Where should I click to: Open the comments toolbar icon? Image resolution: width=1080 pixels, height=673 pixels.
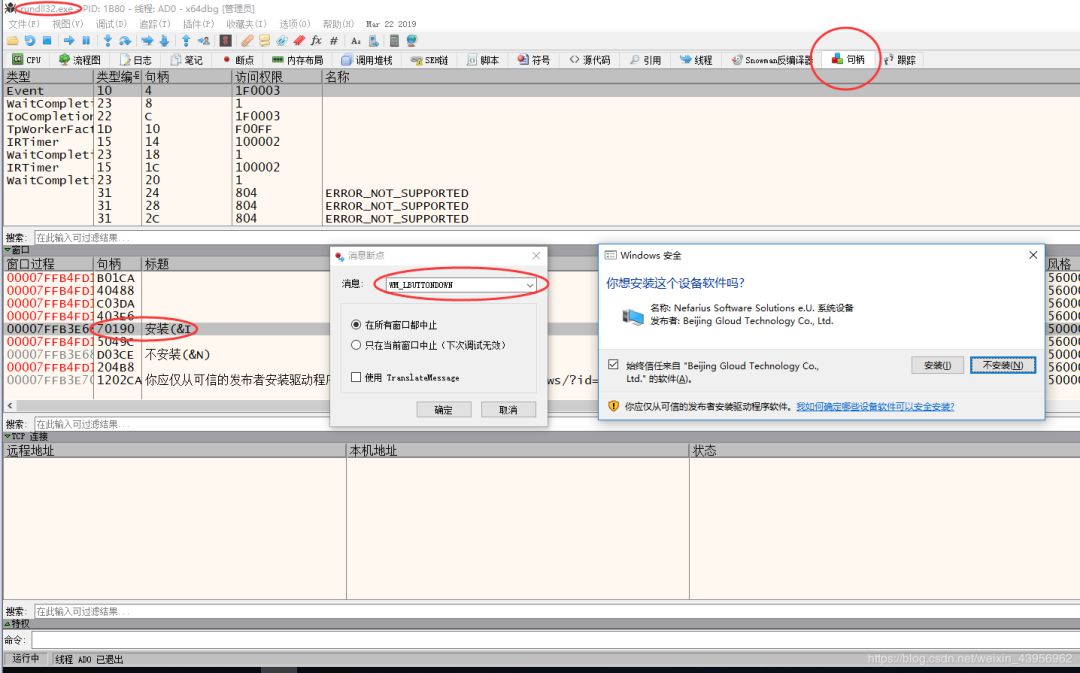264,41
